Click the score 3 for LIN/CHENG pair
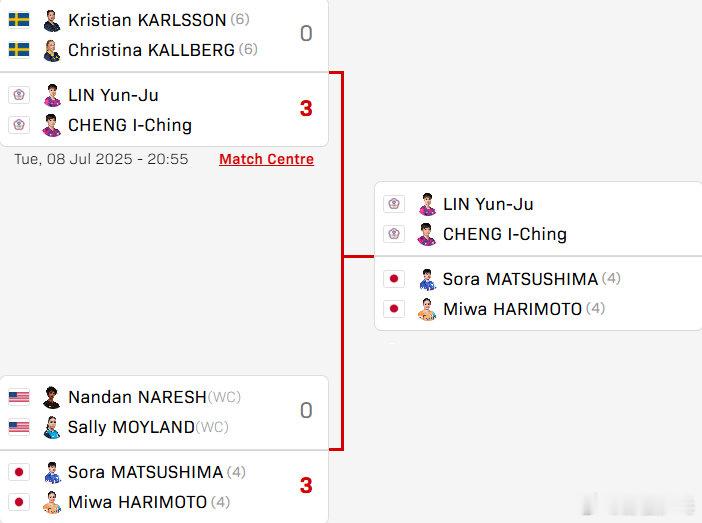Screen dimensions: 702x523 [306, 108]
